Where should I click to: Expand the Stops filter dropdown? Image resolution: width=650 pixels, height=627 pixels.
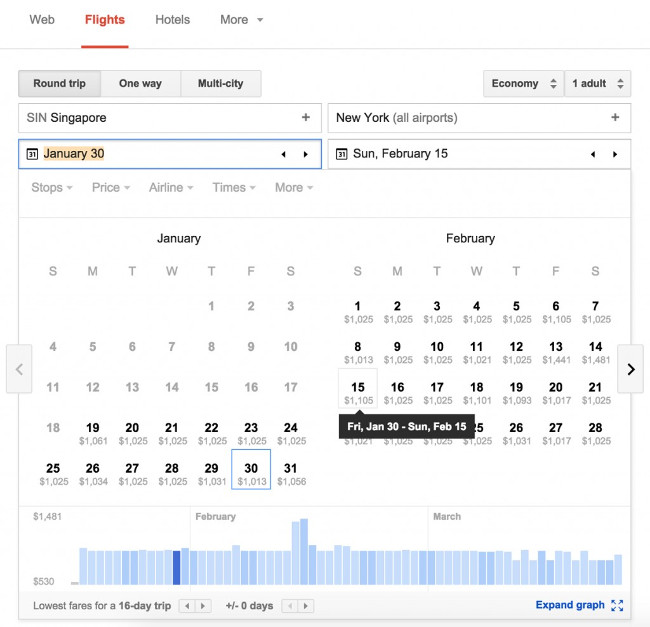pos(52,187)
